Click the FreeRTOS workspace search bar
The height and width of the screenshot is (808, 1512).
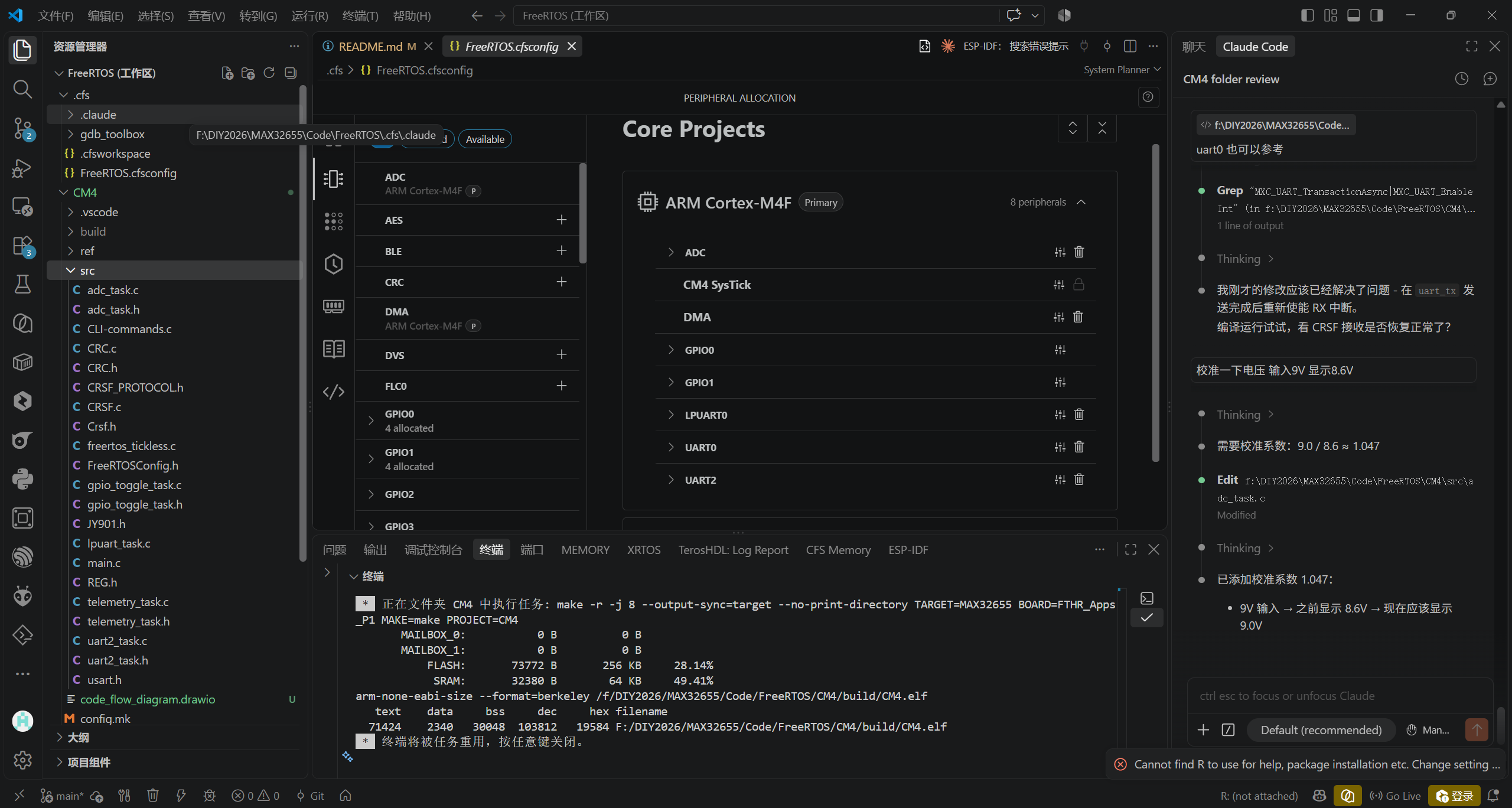pyautogui.click(x=756, y=15)
